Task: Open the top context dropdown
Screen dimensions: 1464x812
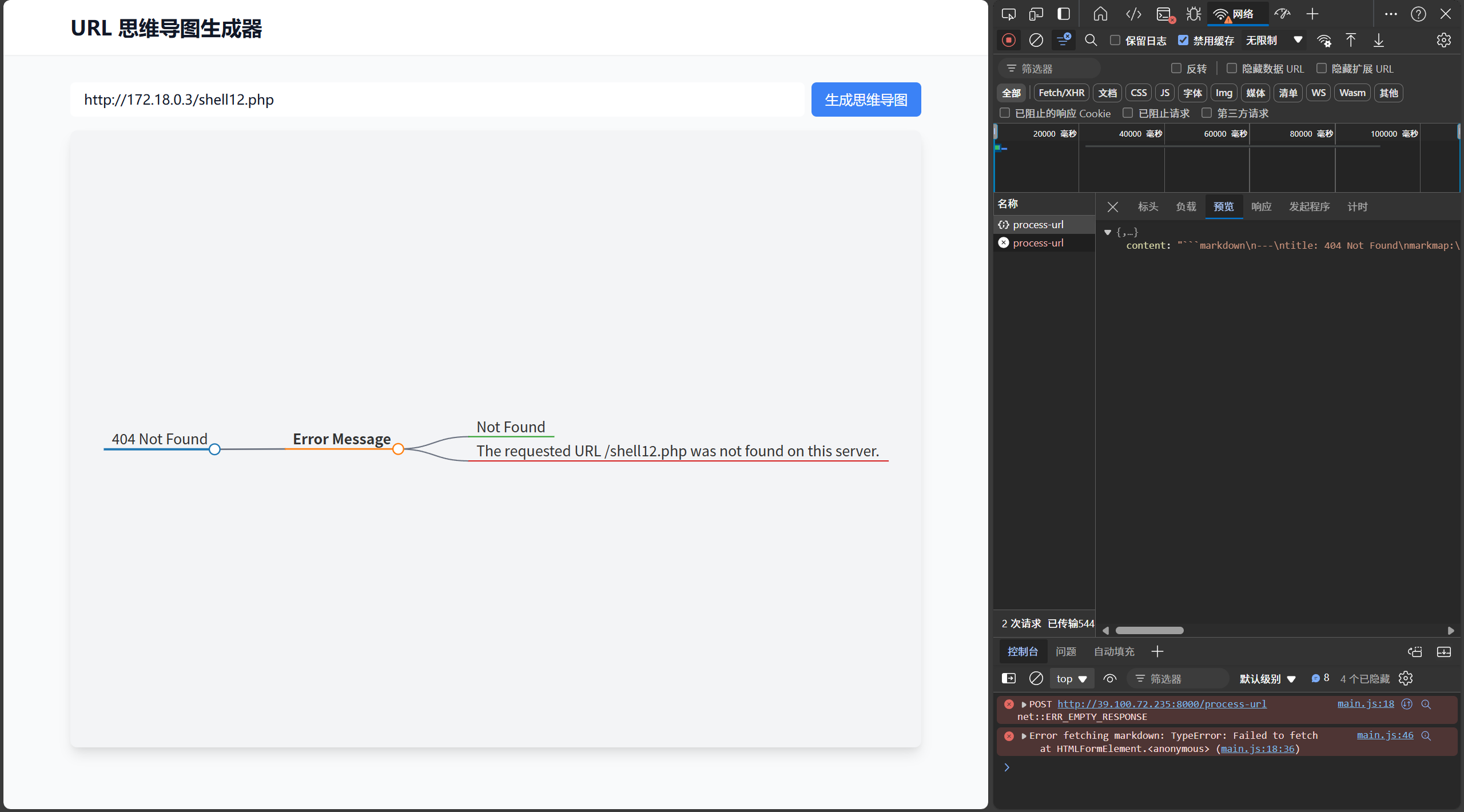Action: pos(1072,678)
